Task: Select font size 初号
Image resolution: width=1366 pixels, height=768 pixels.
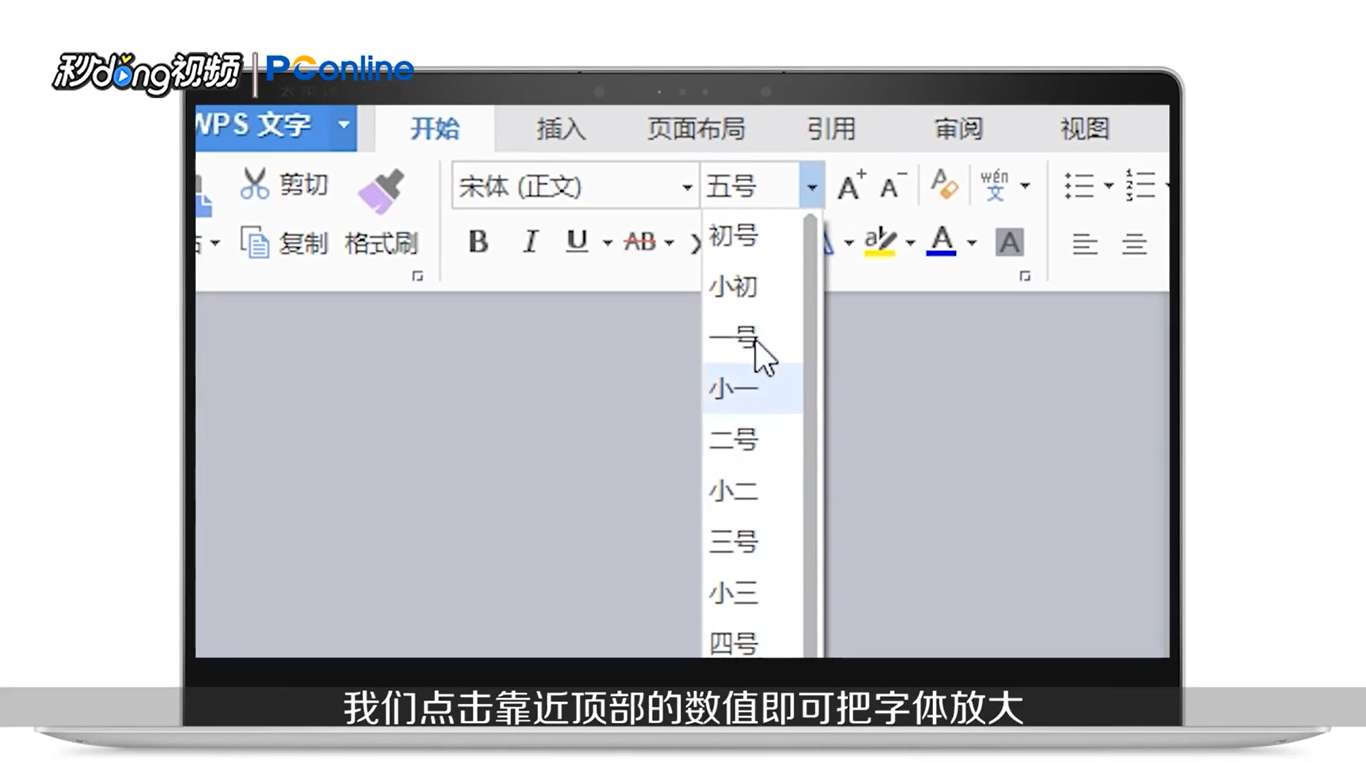Action: [752, 236]
